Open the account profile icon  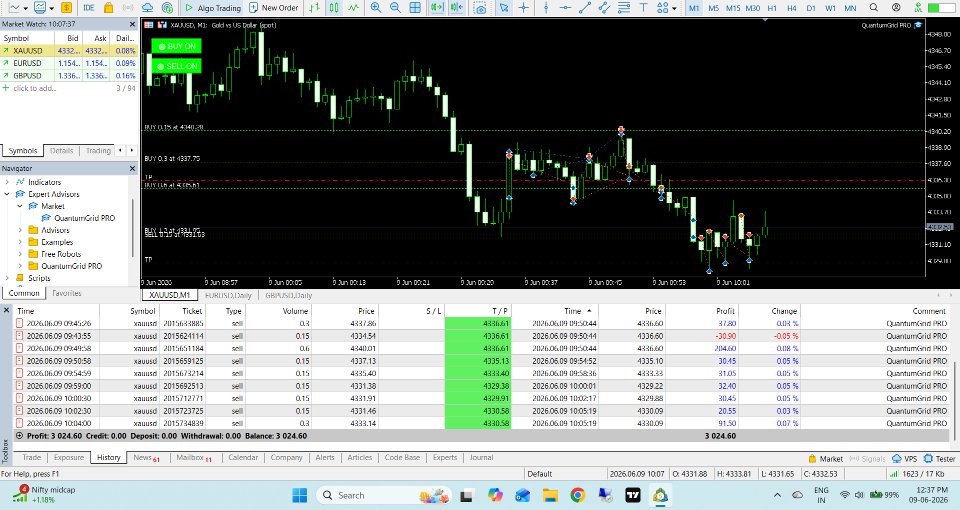pyautogui.click(x=896, y=8)
